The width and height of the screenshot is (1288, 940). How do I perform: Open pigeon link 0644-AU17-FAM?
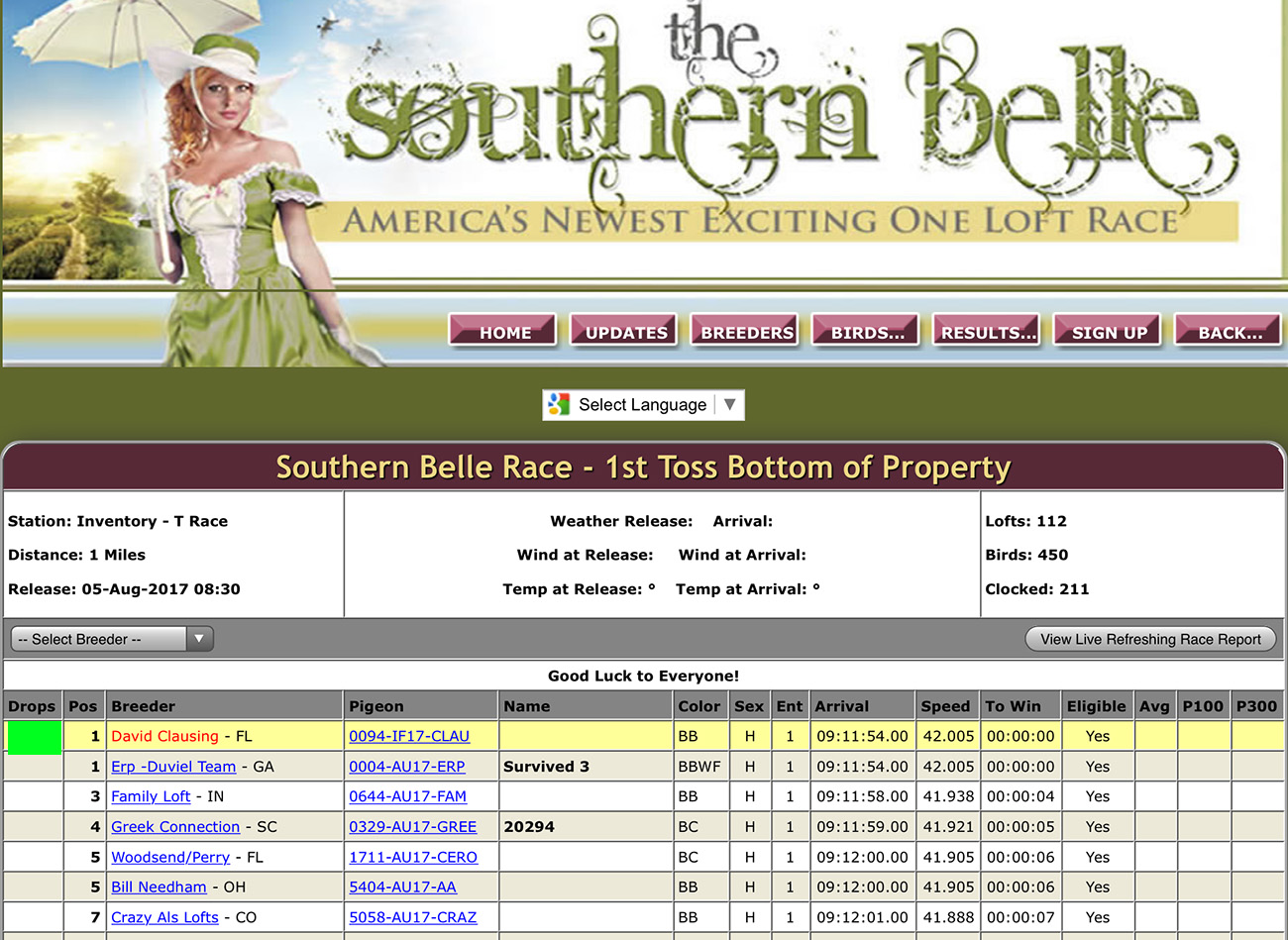(407, 796)
